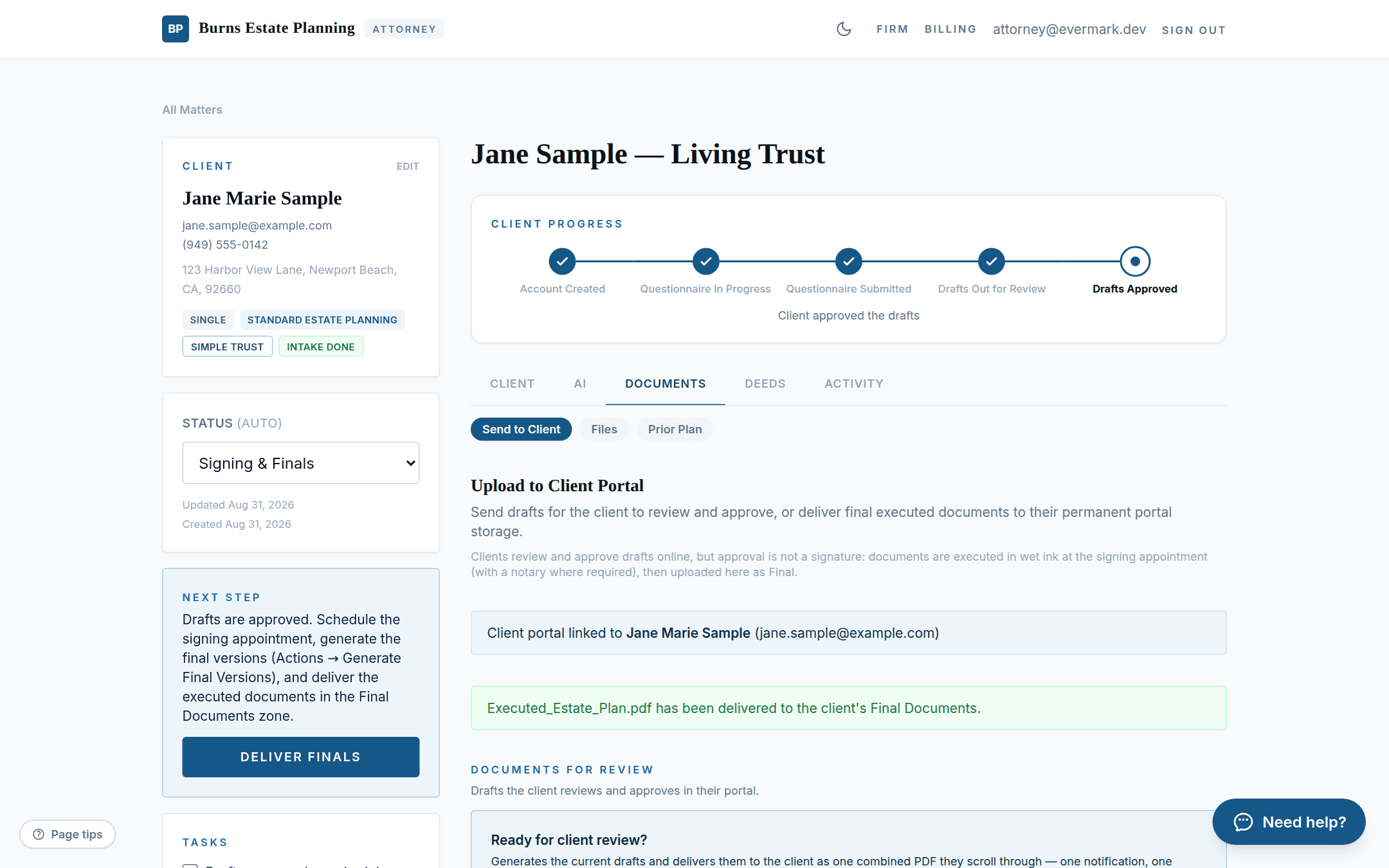Click the BP logo badge
This screenshot has width=1389, height=868.
click(175, 29)
